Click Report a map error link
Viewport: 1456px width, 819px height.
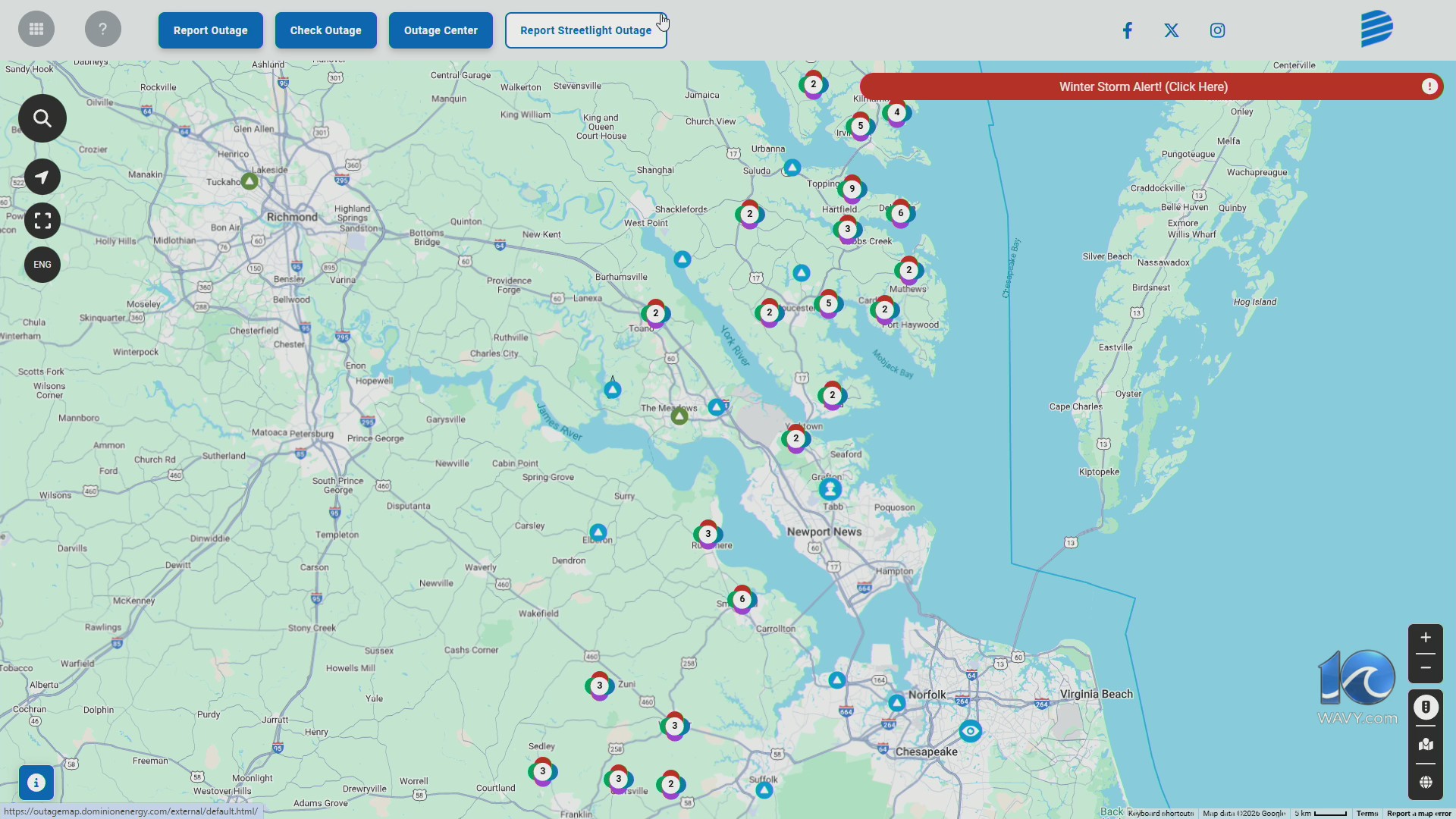pos(1419,814)
